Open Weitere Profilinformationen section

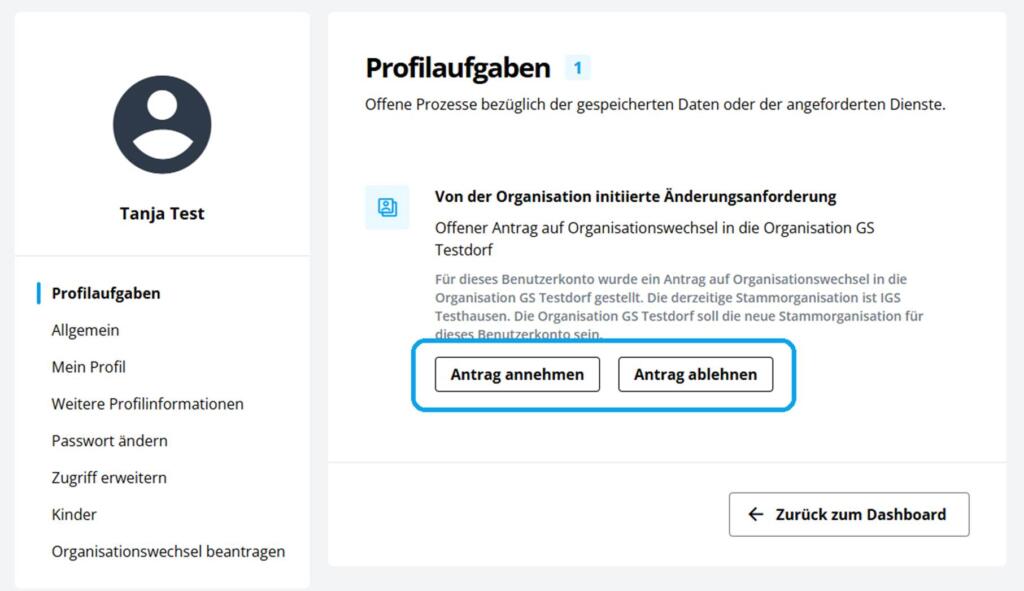pos(148,404)
